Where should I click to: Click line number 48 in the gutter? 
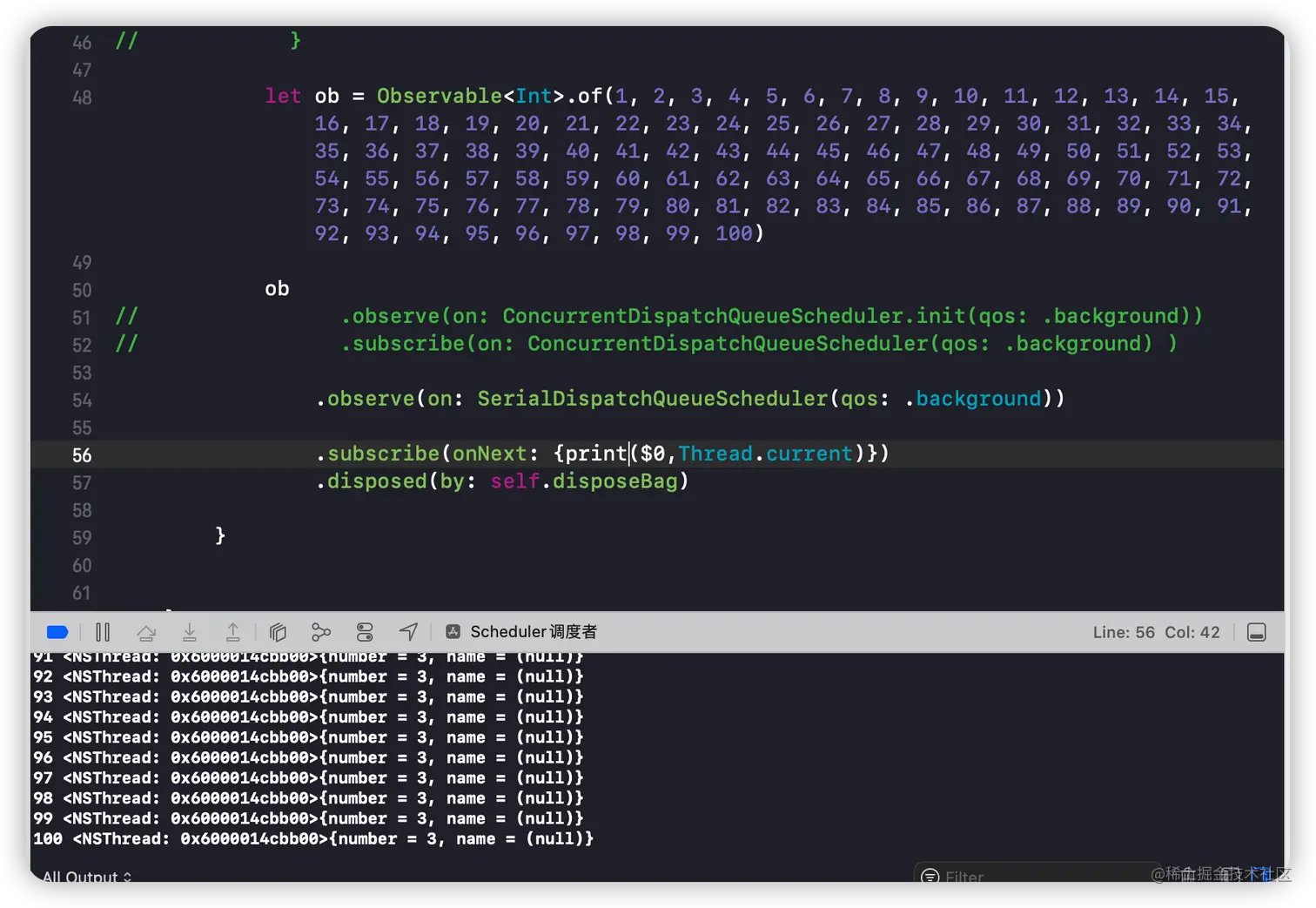[x=82, y=98]
